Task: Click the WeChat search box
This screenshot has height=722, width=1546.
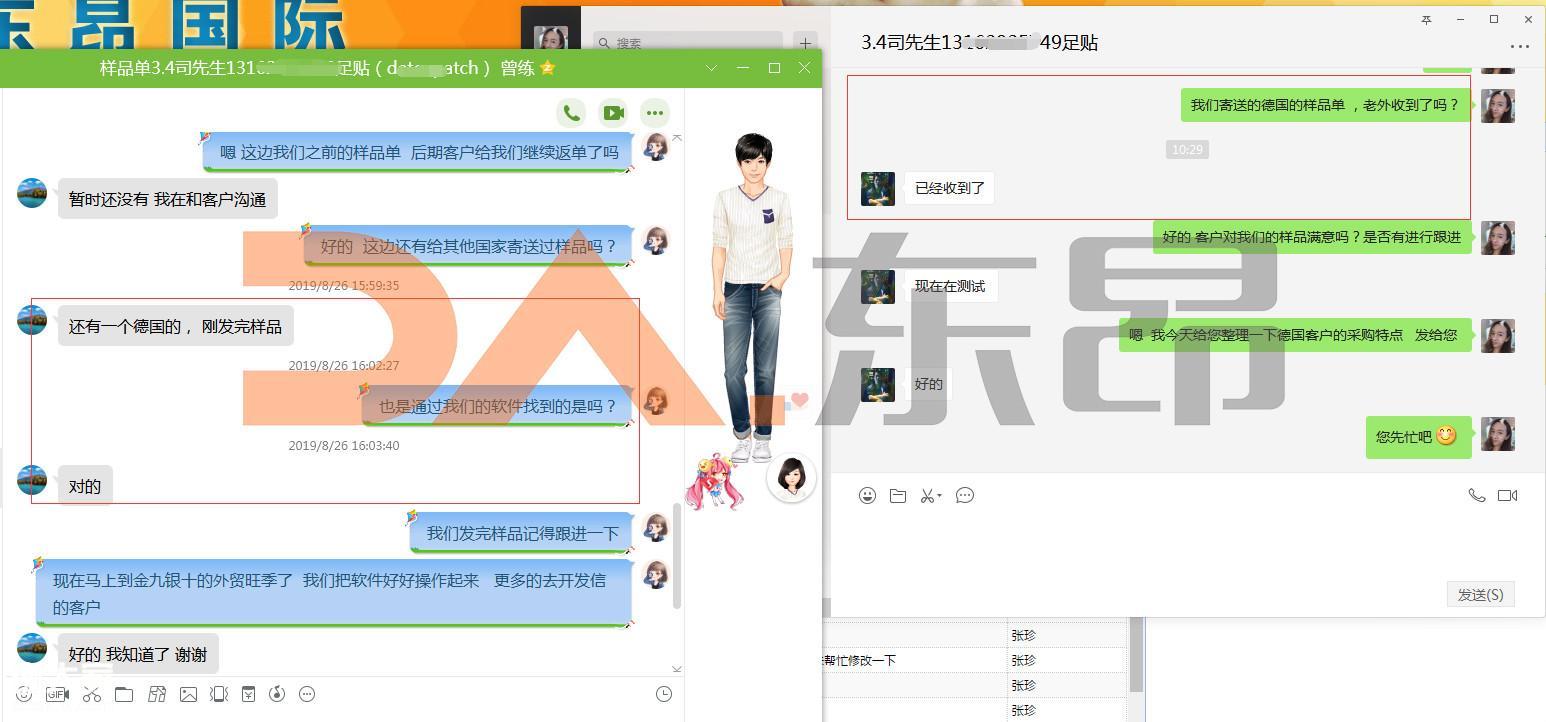Action: click(690, 43)
